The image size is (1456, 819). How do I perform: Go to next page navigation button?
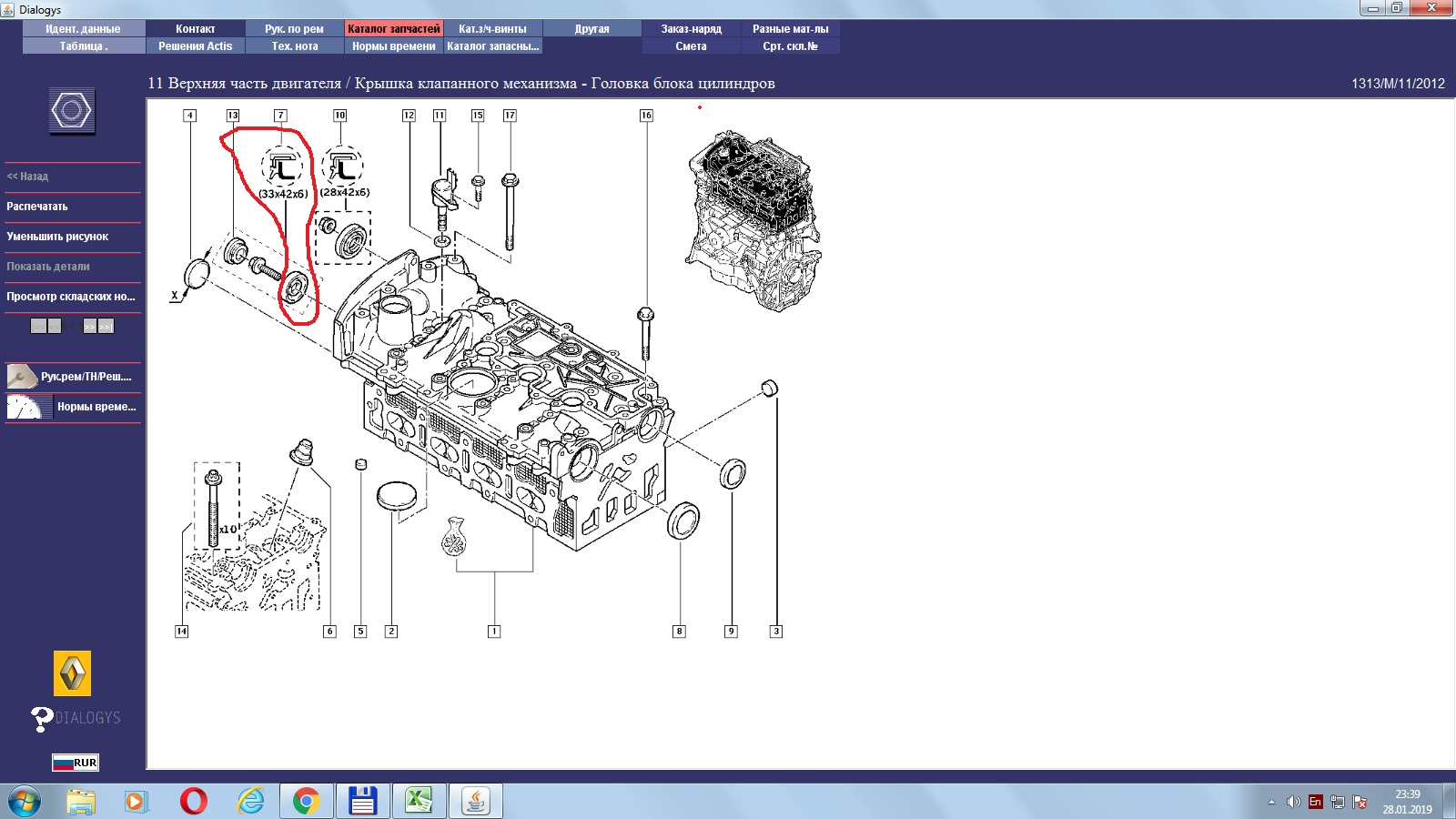(90, 326)
